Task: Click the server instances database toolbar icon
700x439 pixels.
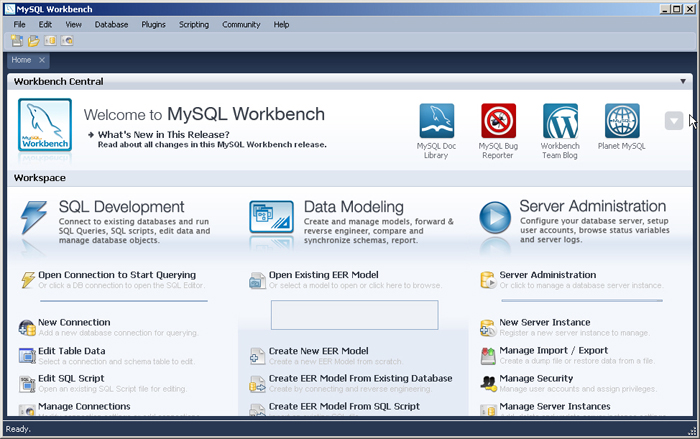Action: [50, 41]
